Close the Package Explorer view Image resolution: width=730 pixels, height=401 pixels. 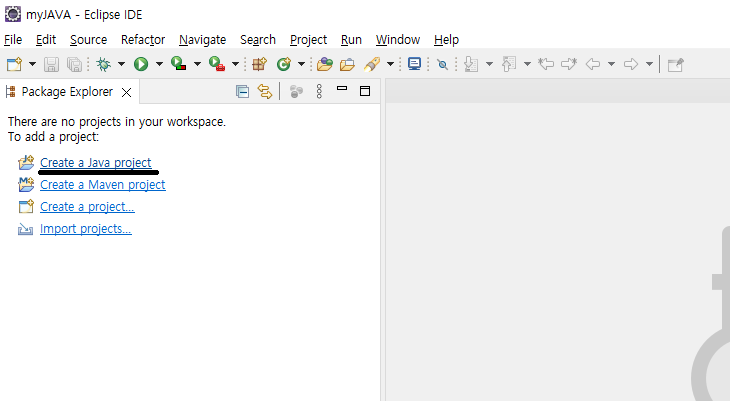click(126, 92)
